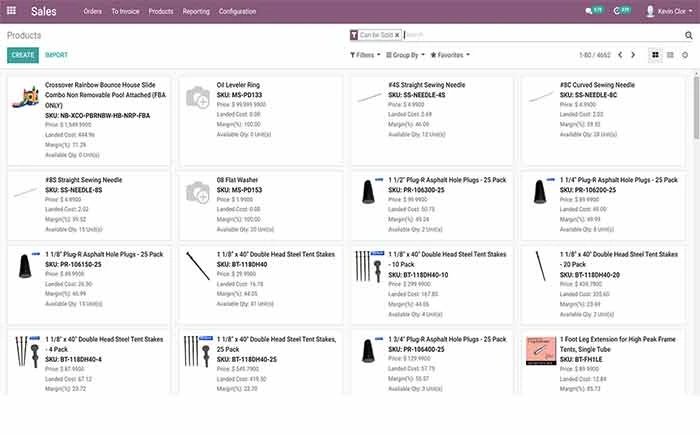Open the Kevin user menu

(x=671, y=11)
